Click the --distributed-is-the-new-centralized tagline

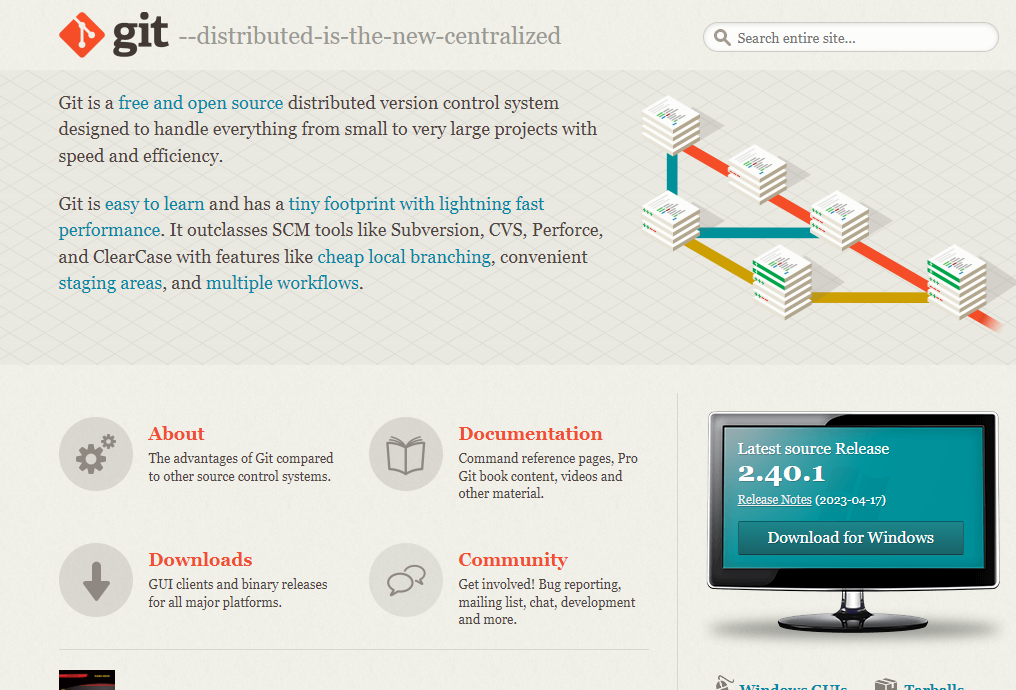pos(370,36)
